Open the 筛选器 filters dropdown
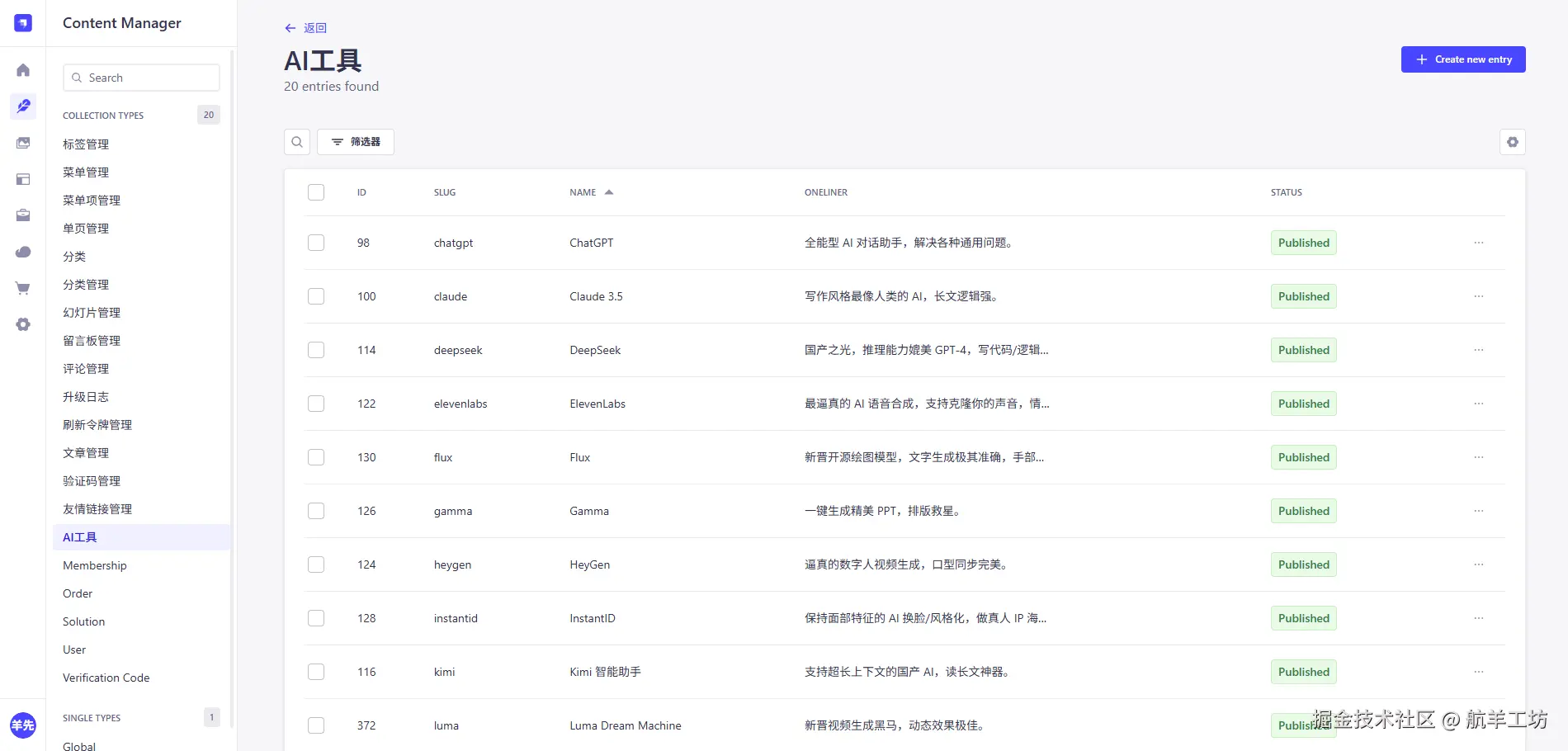 coord(356,142)
